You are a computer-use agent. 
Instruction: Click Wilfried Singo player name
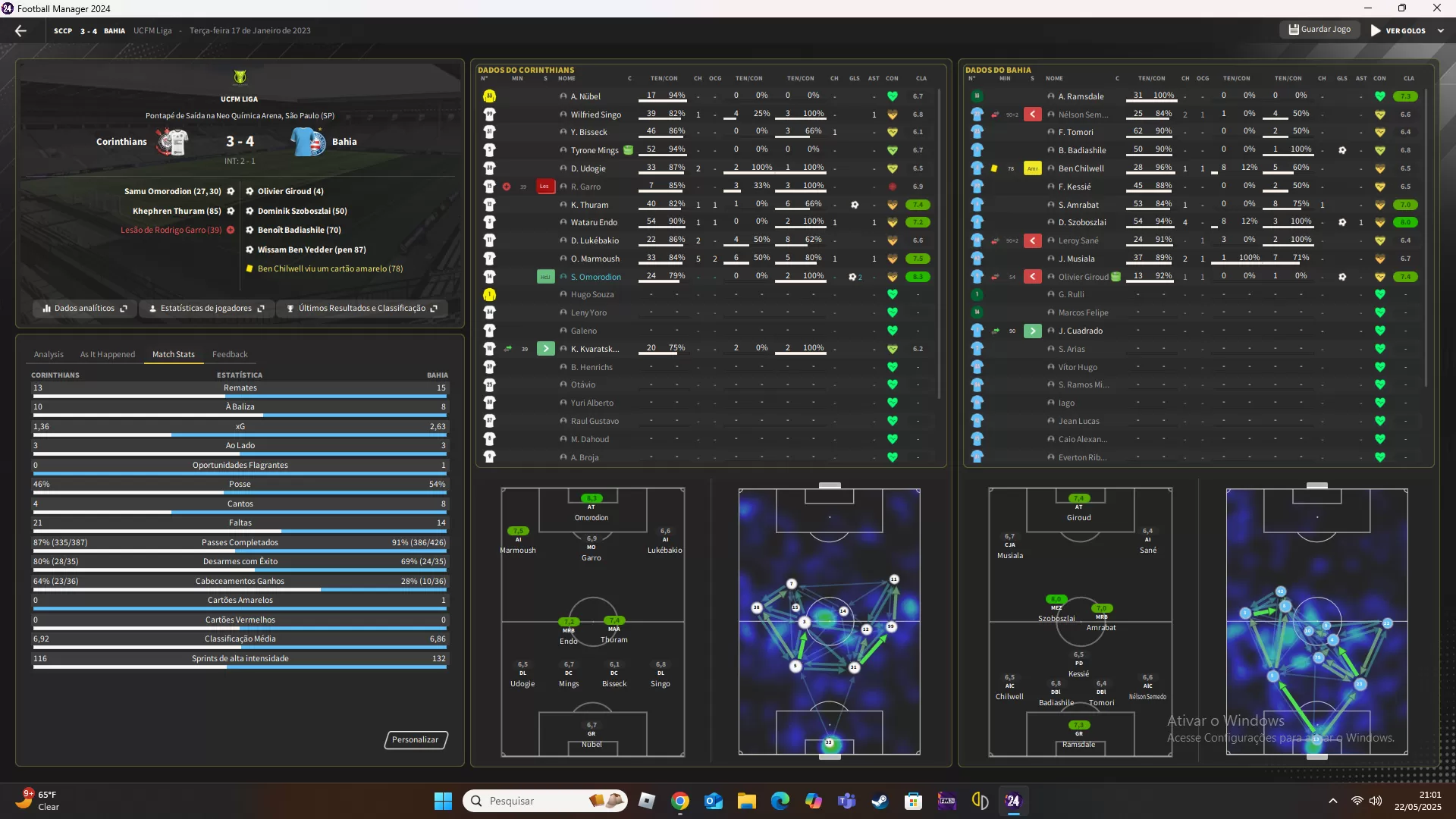coord(596,115)
